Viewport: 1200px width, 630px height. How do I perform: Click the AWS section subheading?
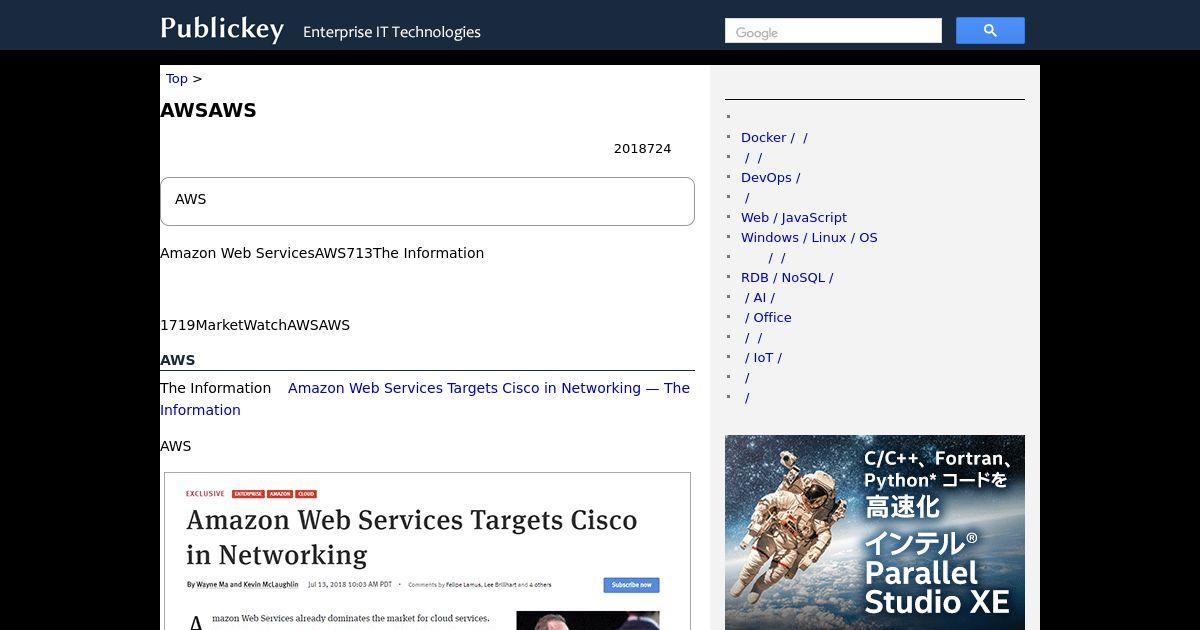click(x=177, y=360)
